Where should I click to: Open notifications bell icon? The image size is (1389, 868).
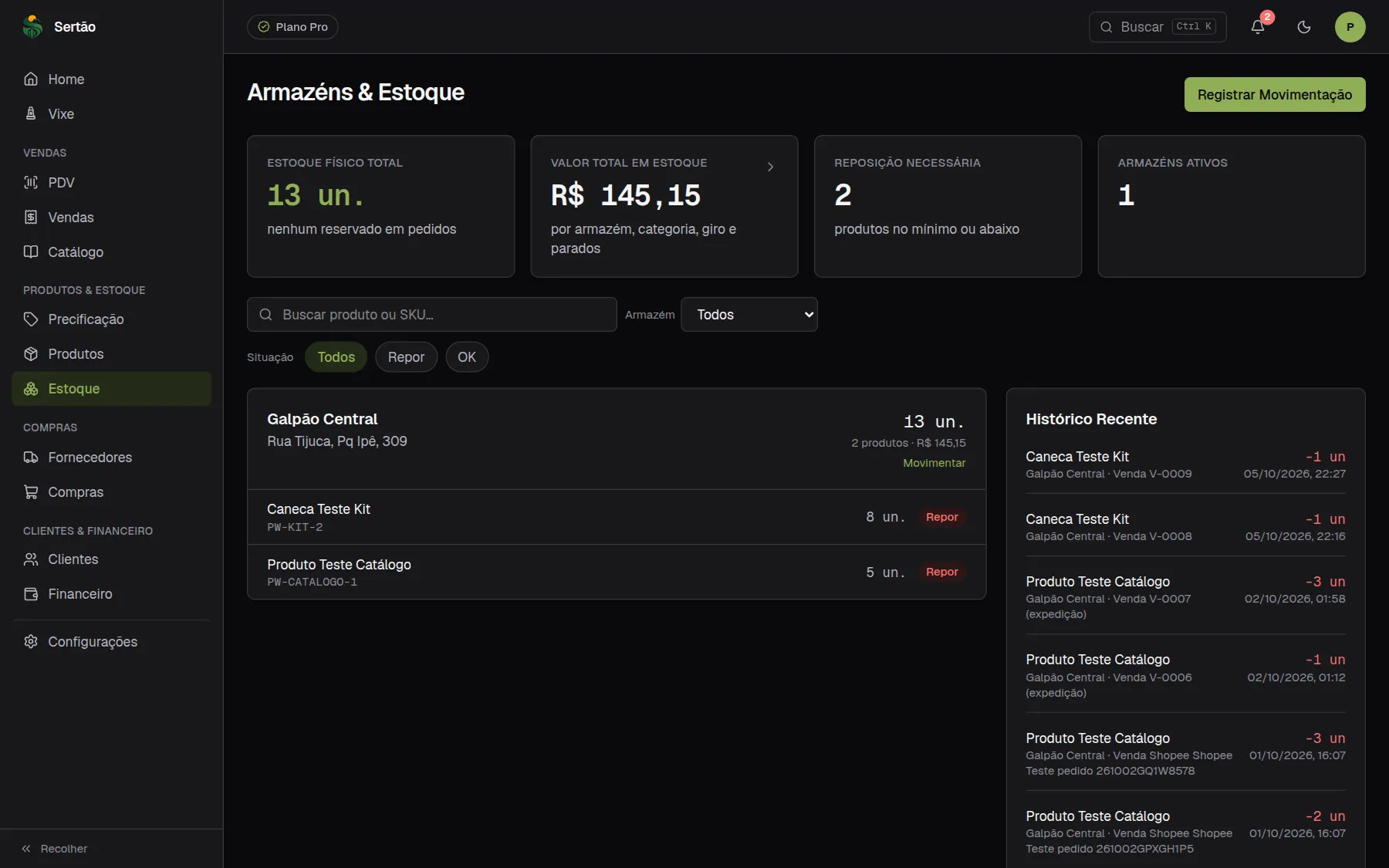1258,27
